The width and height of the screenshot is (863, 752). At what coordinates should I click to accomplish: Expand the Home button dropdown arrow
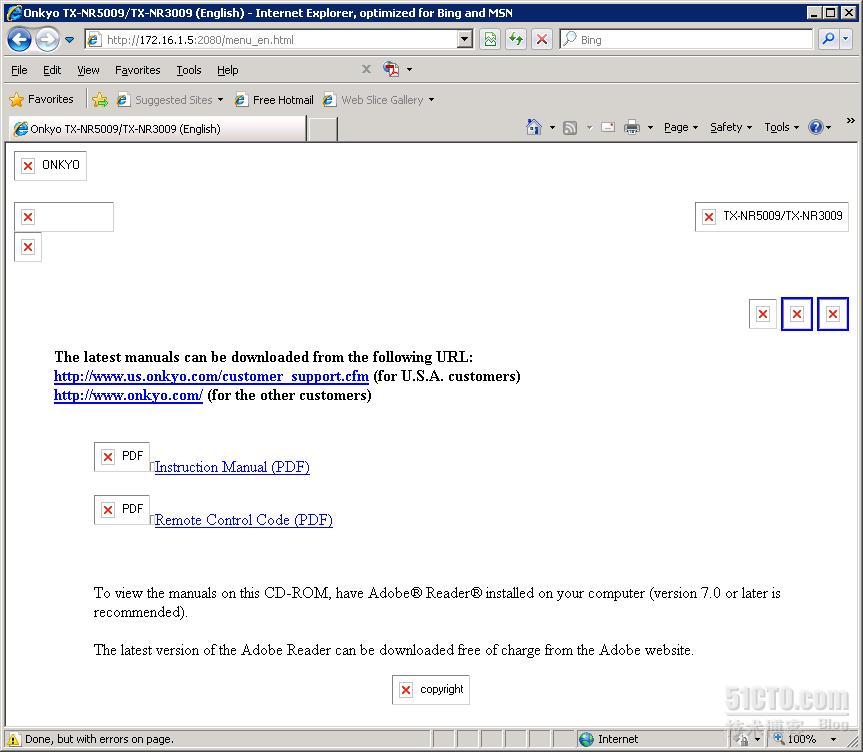(x=552, y=128)
